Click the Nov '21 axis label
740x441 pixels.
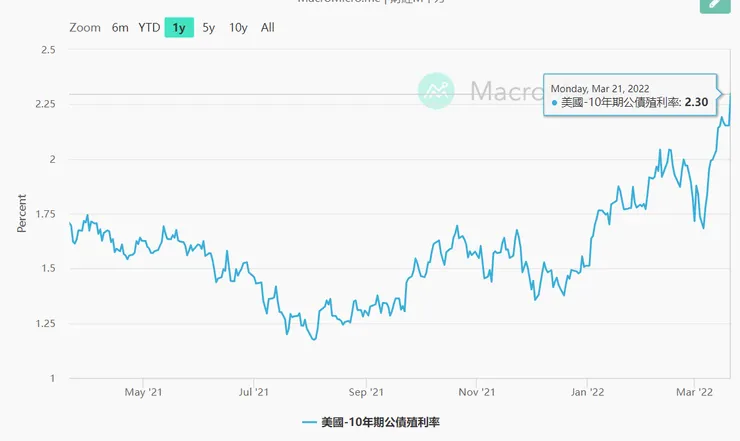coord(477,392)
